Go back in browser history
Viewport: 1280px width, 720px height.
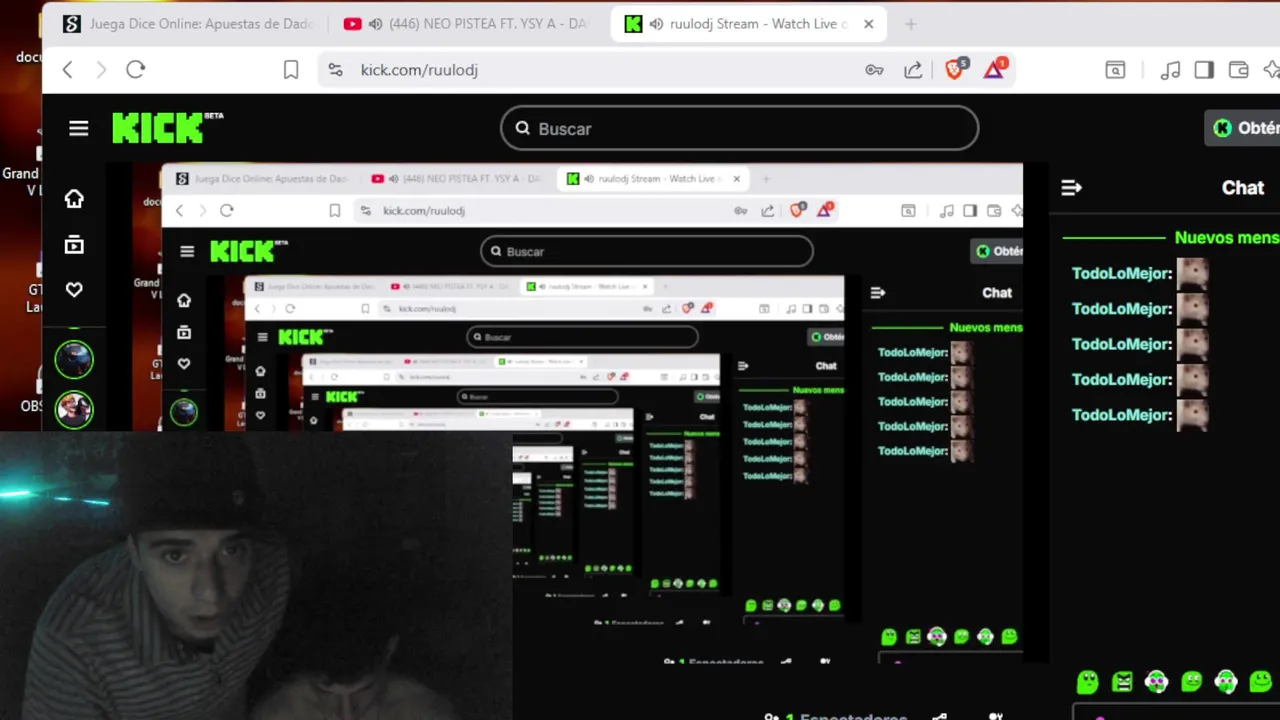pyautogui.click(x=67, y=70)
